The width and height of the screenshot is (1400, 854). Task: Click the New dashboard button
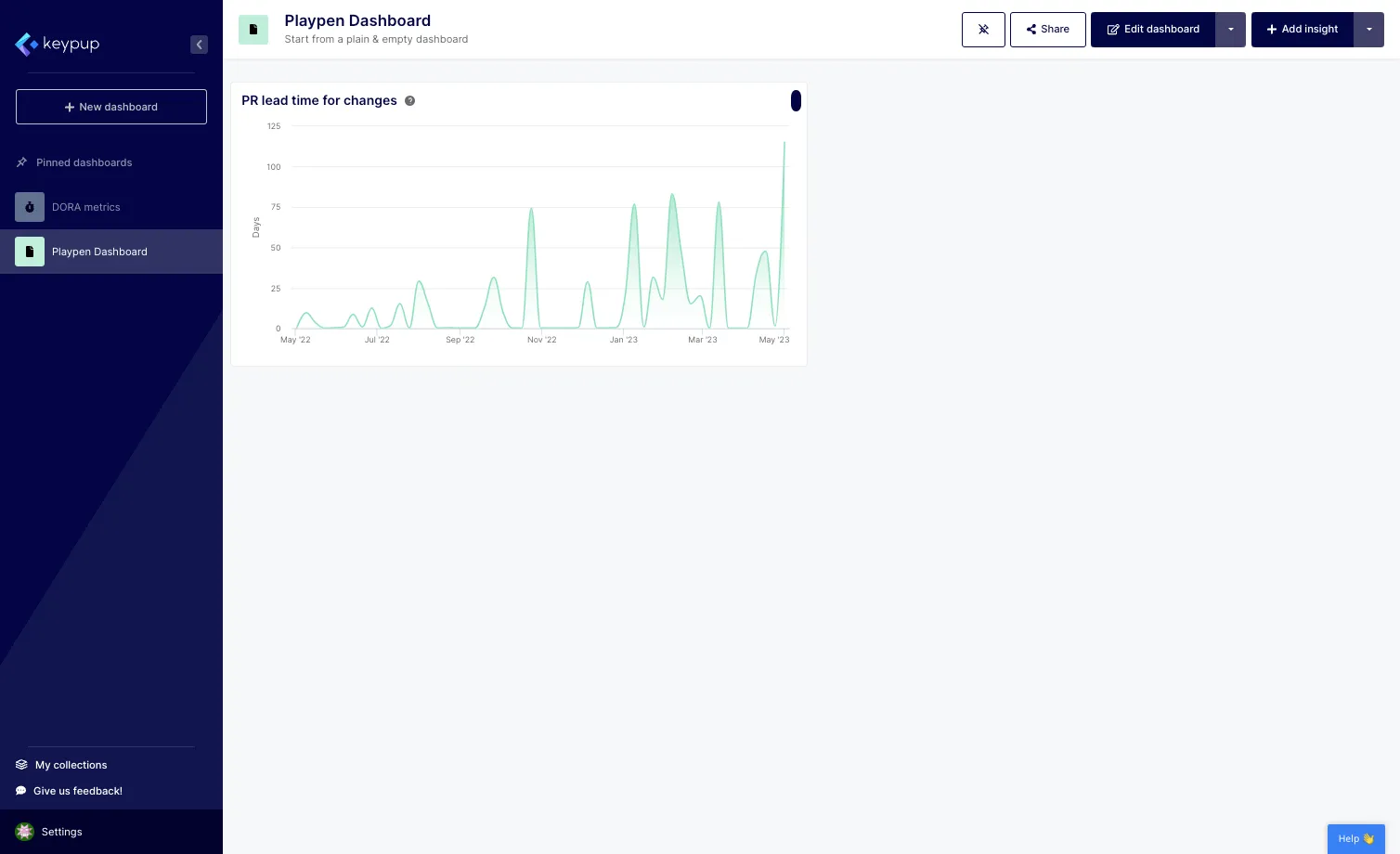coord(110,106)
